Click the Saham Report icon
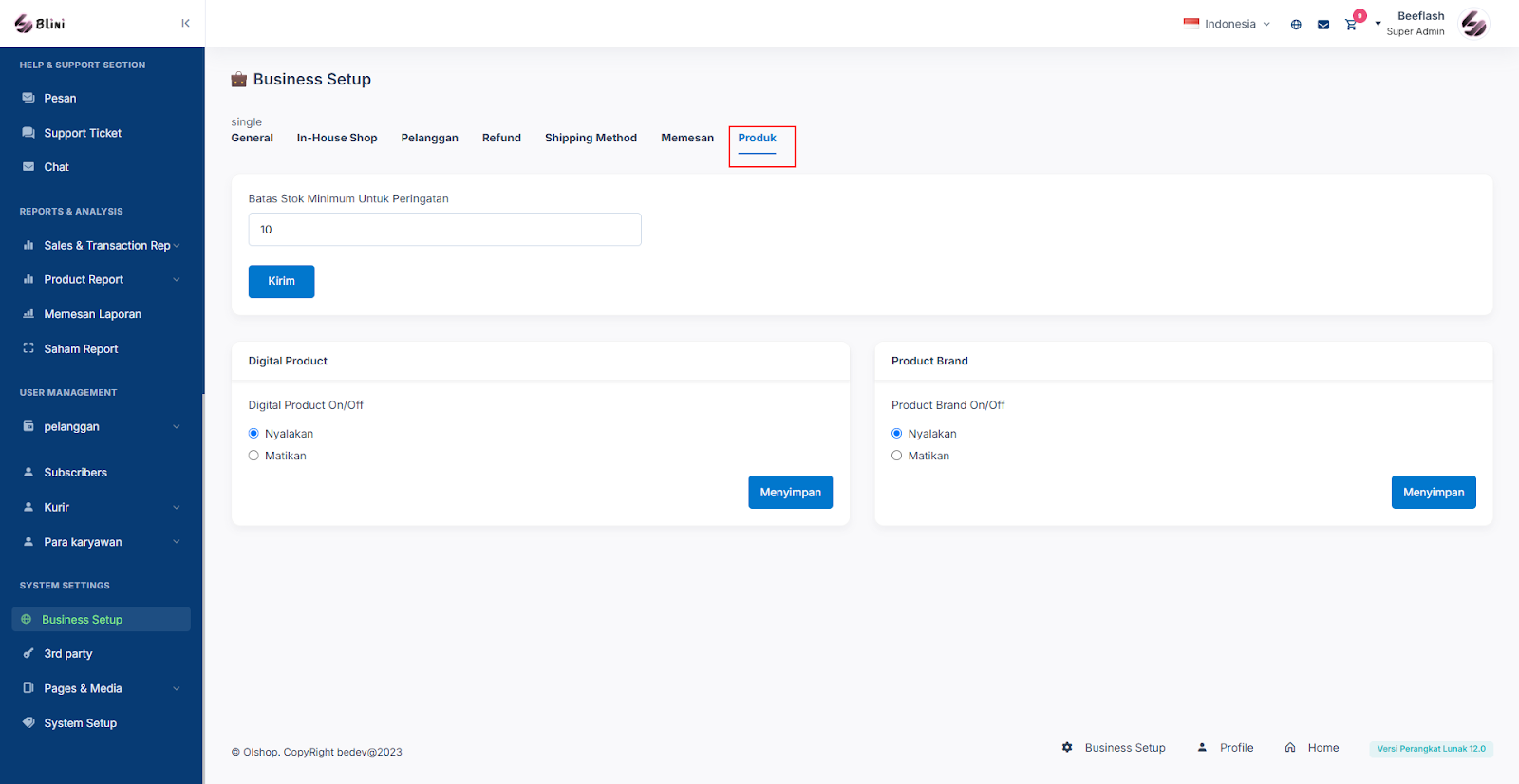 [28, 348]
